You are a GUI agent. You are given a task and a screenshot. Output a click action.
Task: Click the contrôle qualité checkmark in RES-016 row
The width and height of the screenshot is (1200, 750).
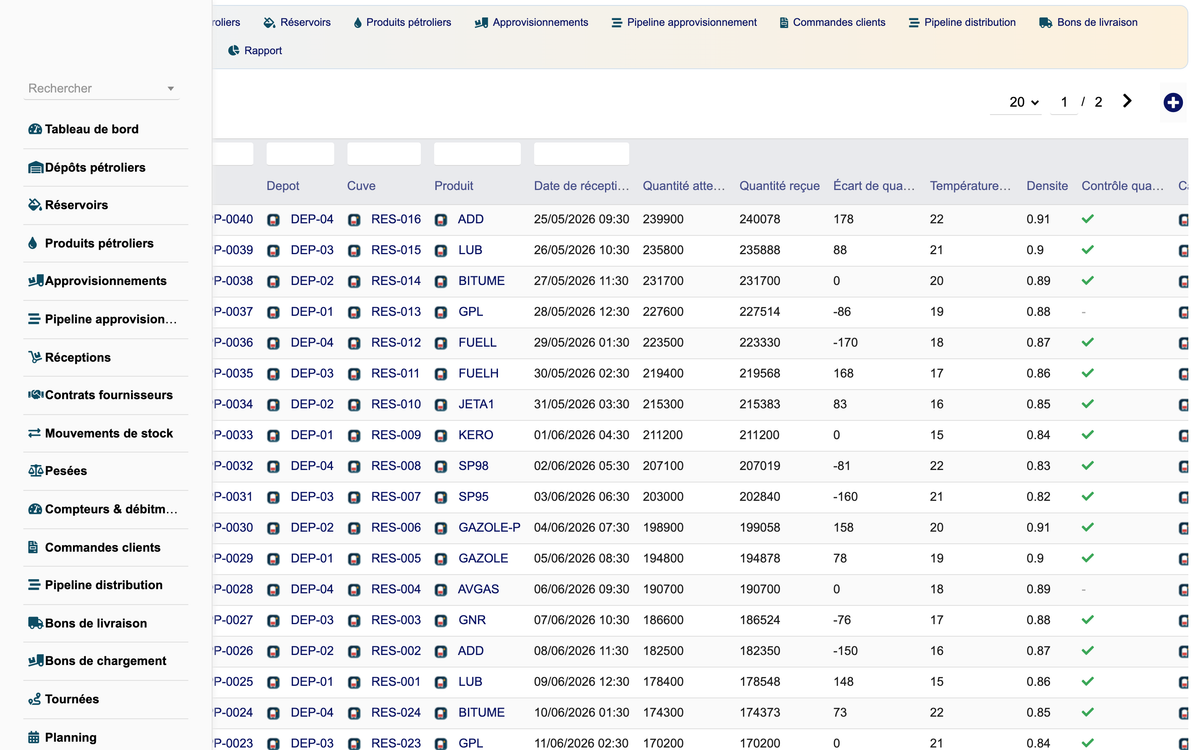[x=1088, y=219]
